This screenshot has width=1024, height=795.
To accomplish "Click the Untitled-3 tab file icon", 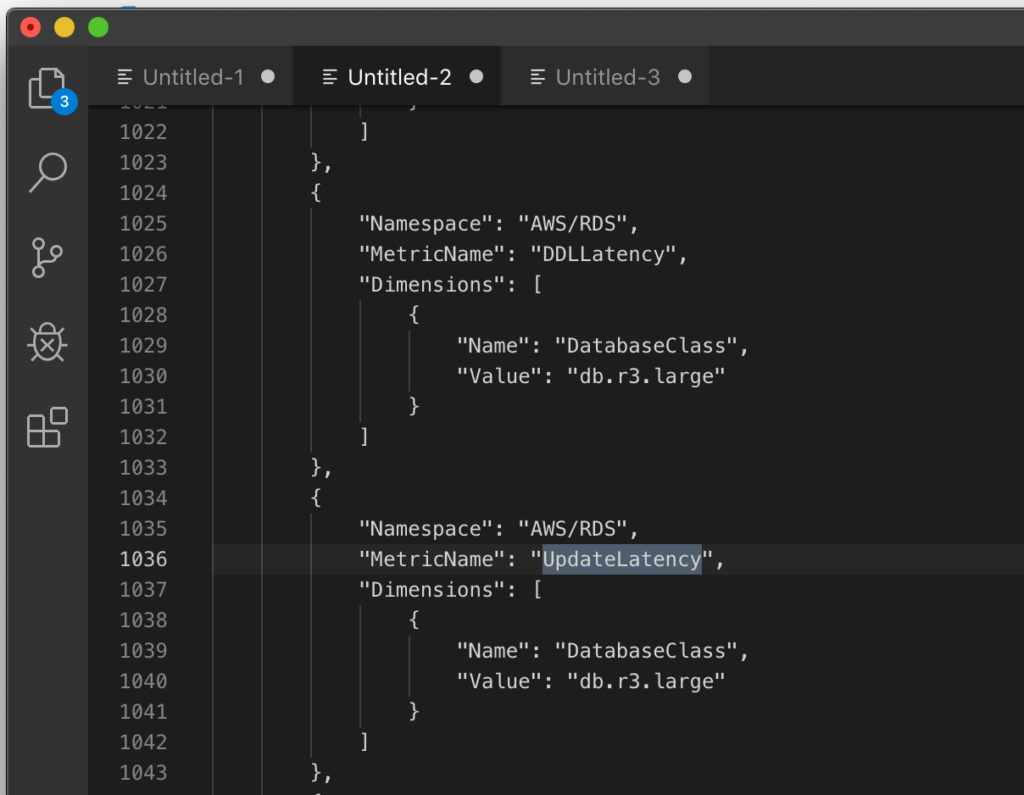I will coord(538,77).
